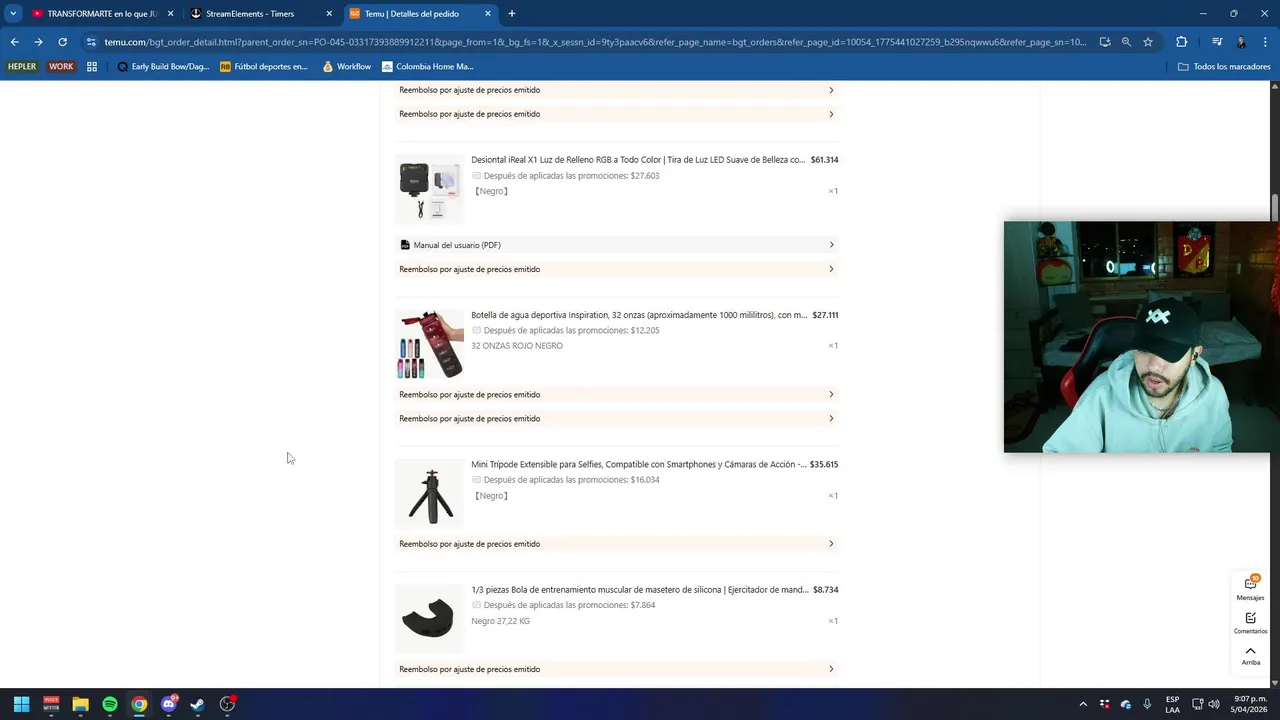Click Después de aplicadas las promociones: $16.034
The height and width of the screenshot is (720, 1280).
tap(571, 480)
